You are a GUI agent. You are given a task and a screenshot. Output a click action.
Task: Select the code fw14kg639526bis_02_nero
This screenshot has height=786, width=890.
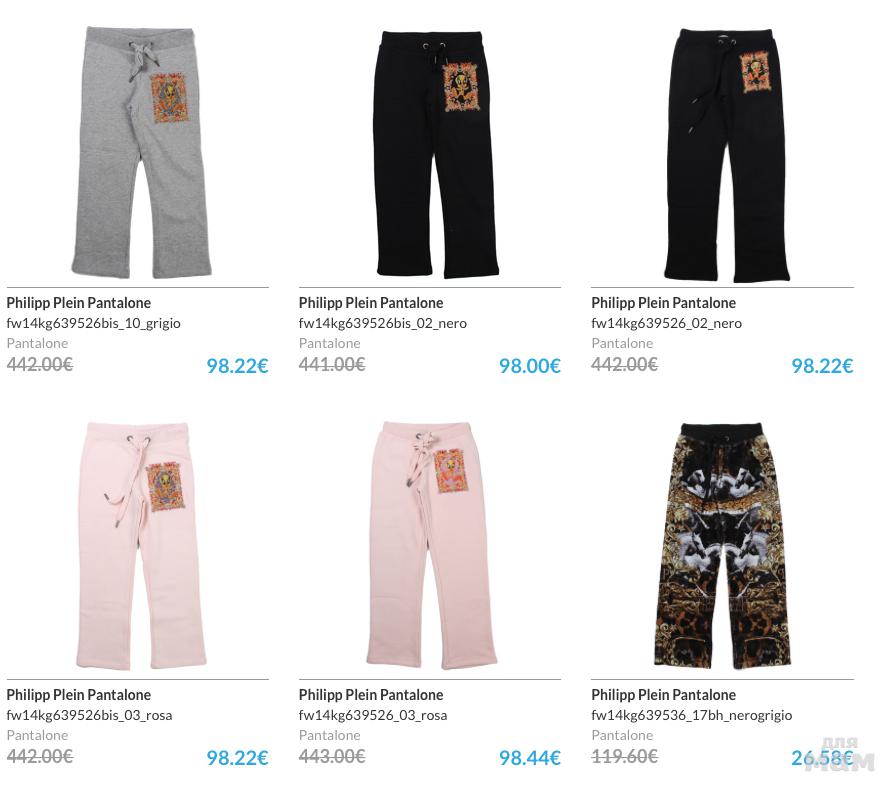383,323
